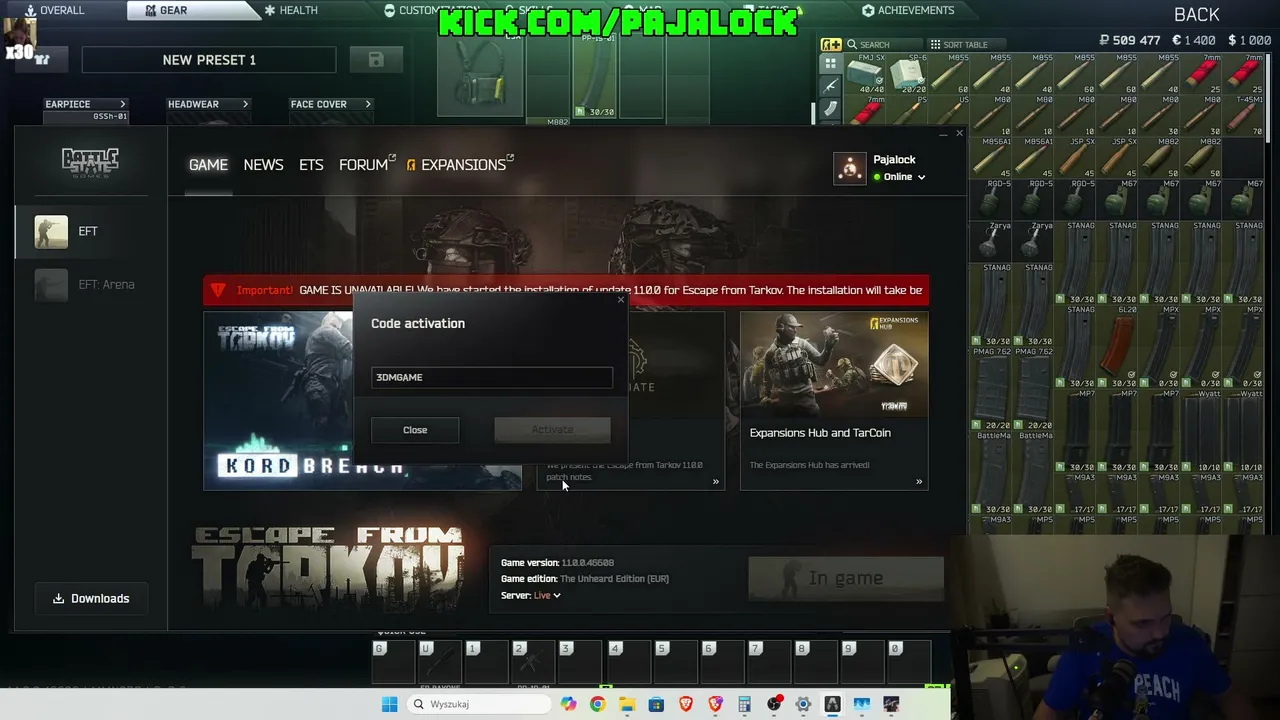Screen dimensions: 1280x720
Task: Click the Important update announcement banner
Action: pos(566,290)
